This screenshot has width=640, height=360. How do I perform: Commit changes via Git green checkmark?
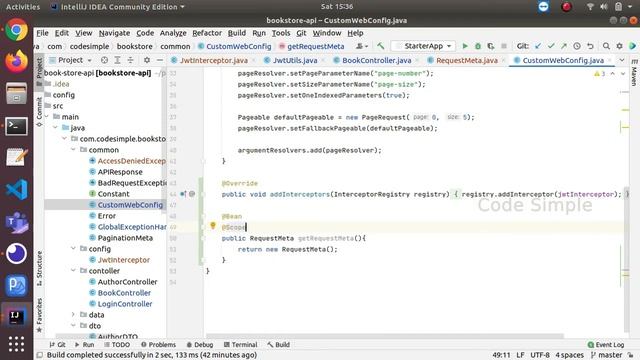tap(551, 46)
